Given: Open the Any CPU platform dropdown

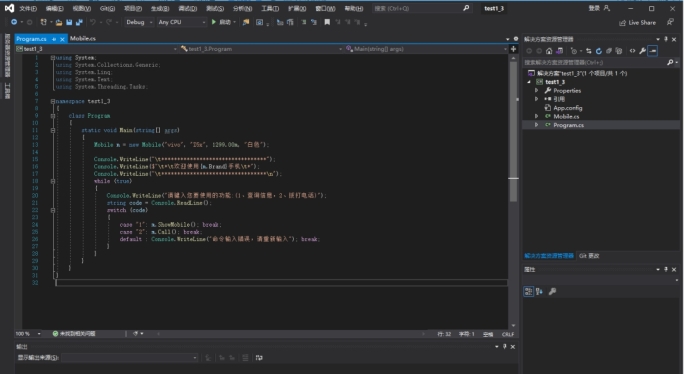Looking at the screenshot, I should coord(181,22).
